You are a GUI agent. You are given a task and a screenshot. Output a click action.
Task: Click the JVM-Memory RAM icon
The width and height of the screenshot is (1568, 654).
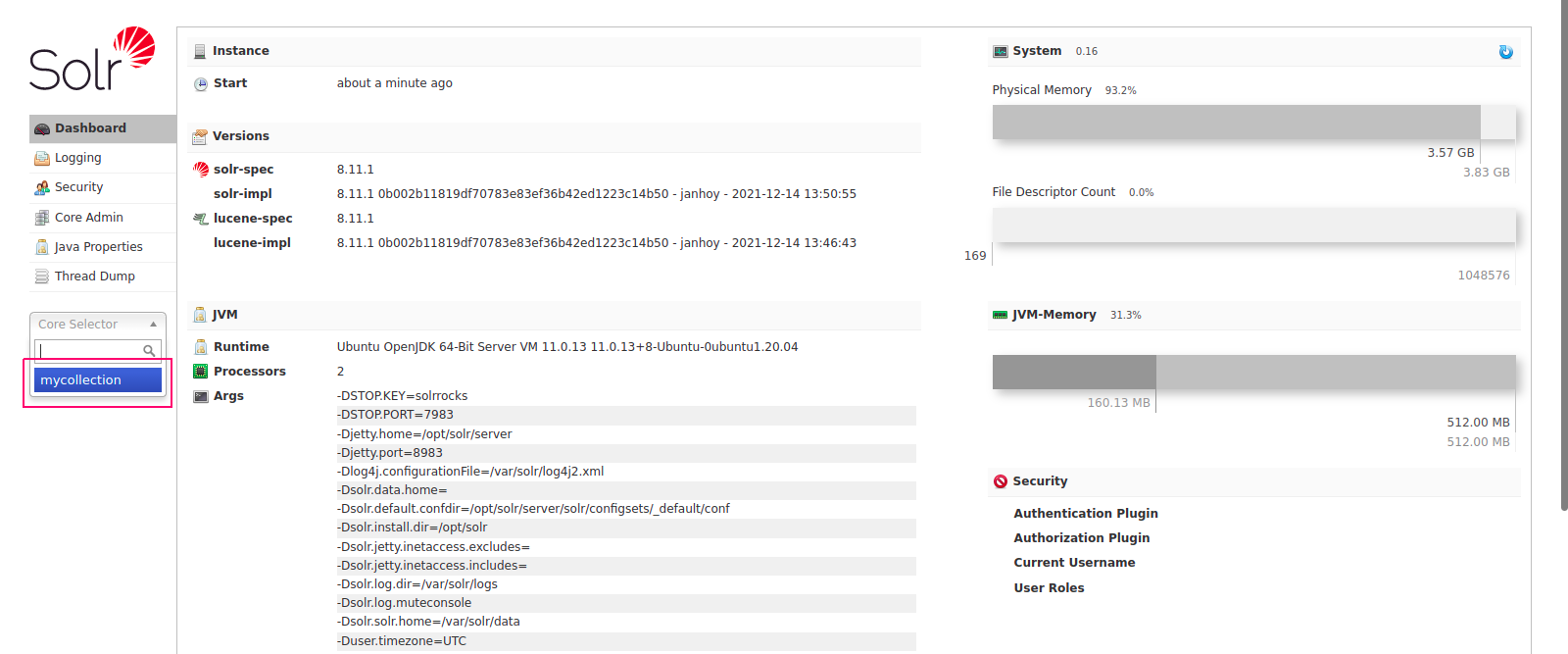(x=1001, y=315)
